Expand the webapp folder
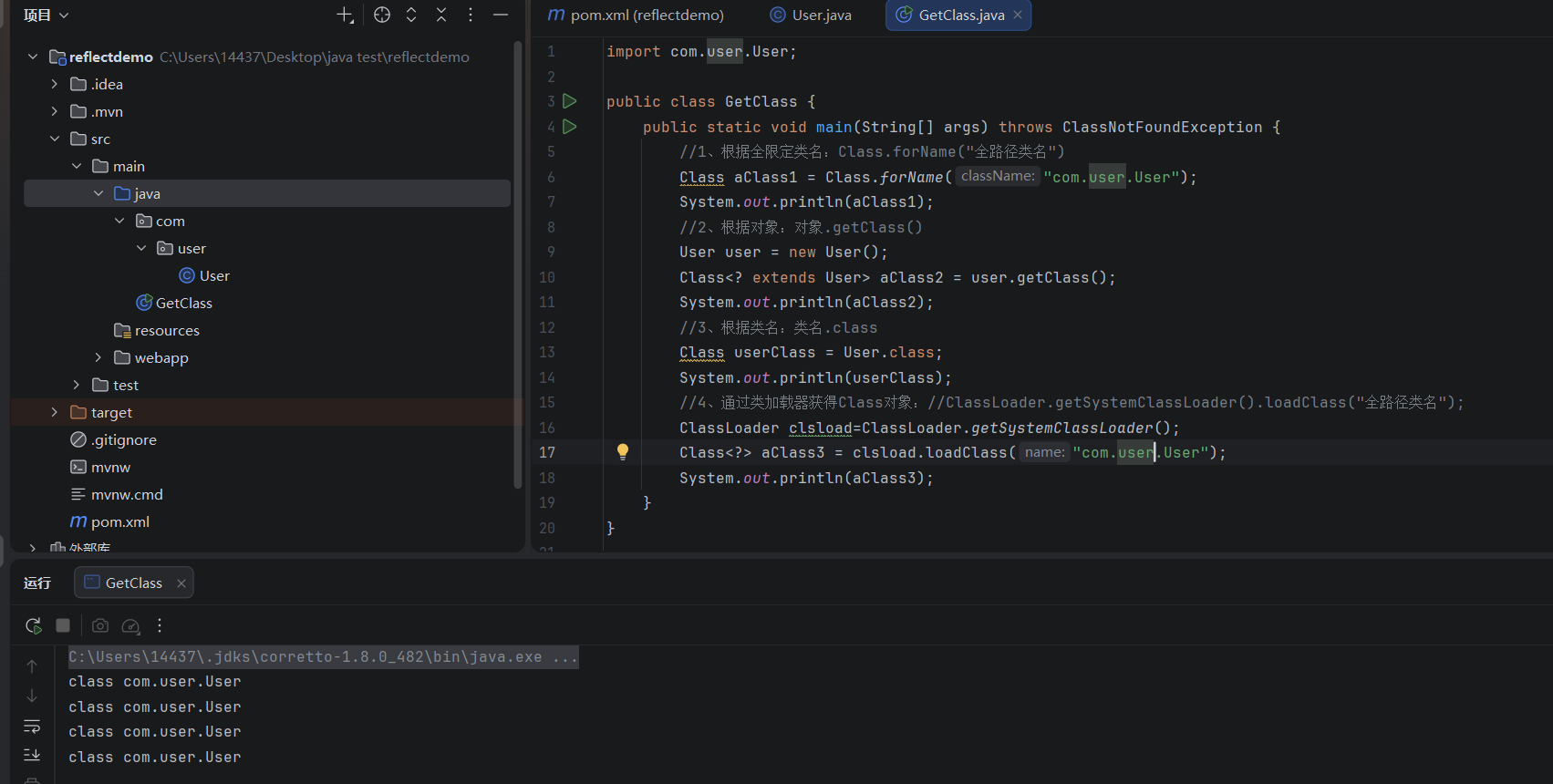 tap(98, 357)
